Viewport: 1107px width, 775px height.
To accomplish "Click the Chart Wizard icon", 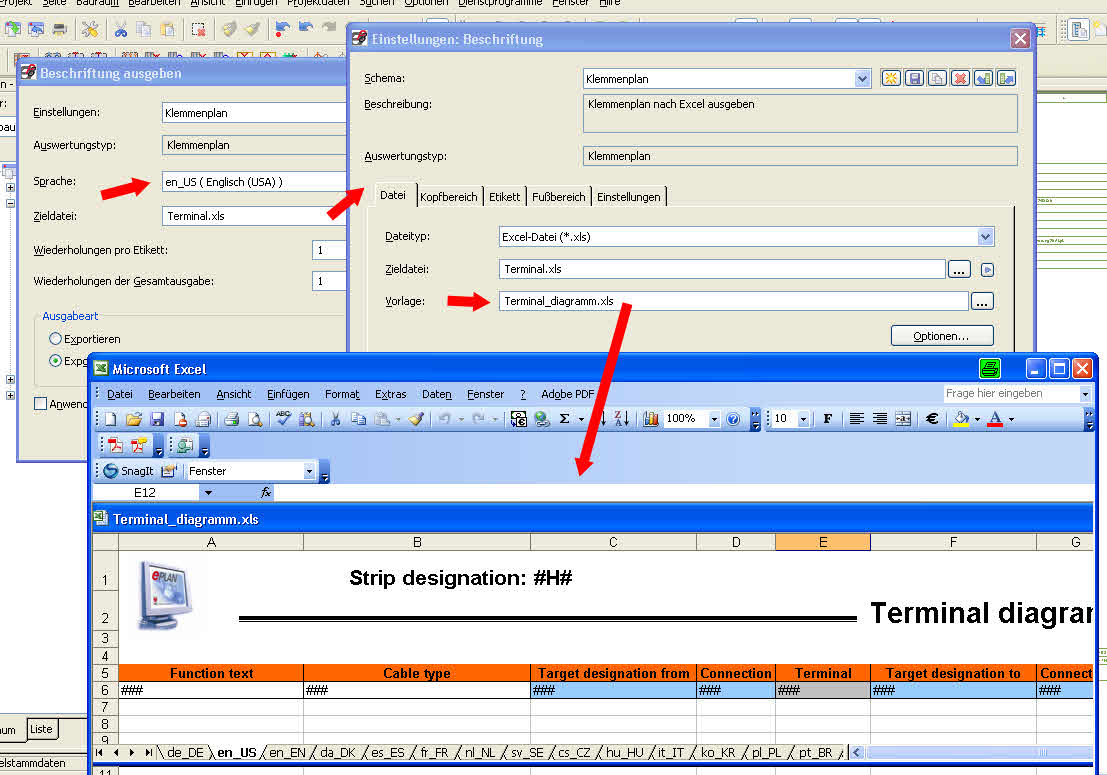I will tap(650, 419).
